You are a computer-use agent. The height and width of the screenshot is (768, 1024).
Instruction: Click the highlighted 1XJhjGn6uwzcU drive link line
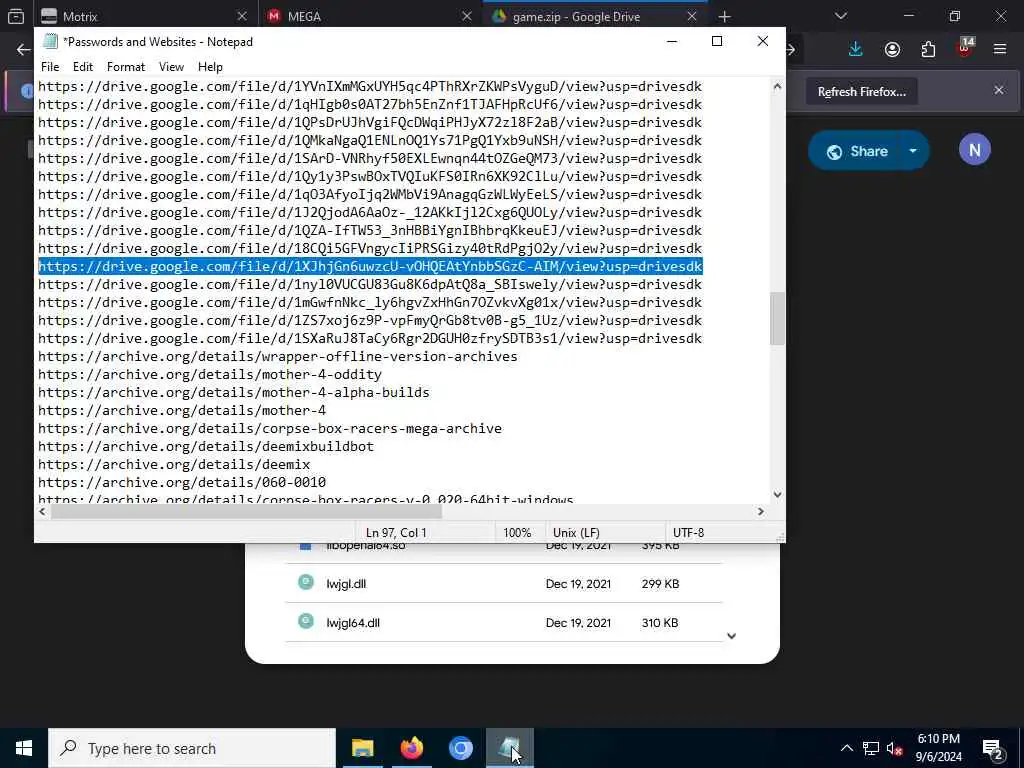[370, 266]
